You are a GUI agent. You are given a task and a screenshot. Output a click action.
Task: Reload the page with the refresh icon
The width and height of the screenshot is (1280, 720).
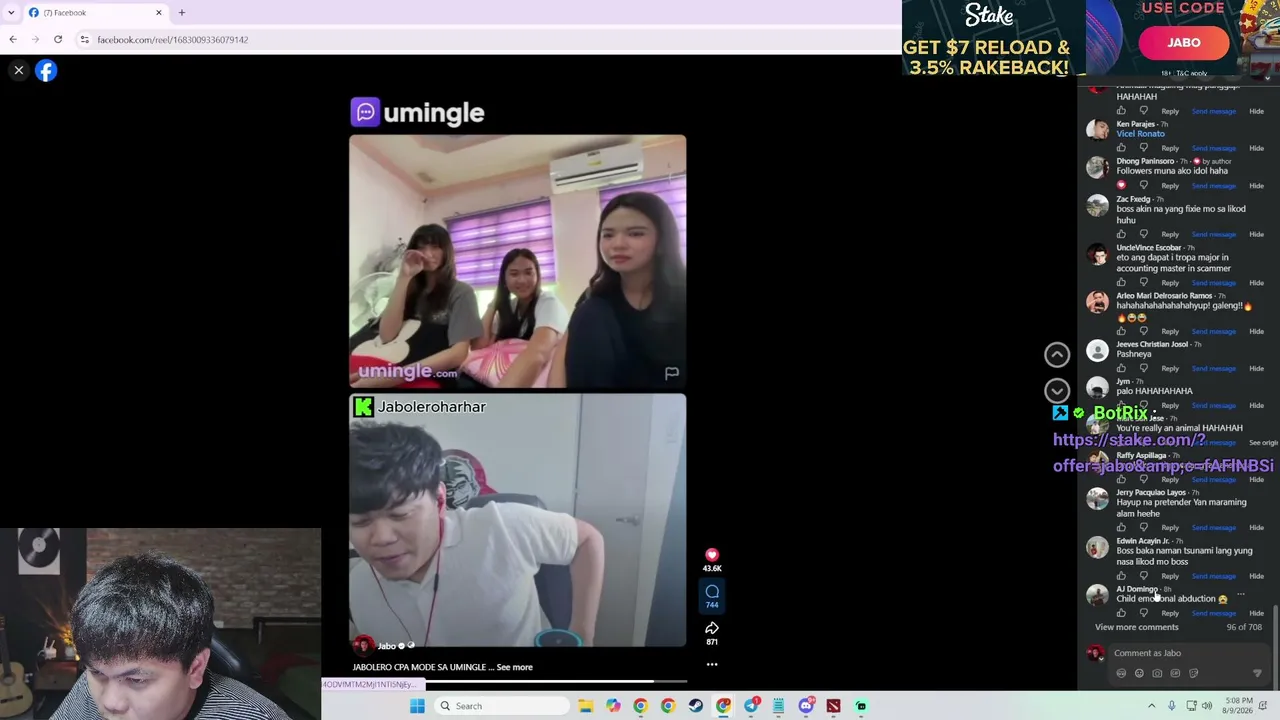(58, 39)
